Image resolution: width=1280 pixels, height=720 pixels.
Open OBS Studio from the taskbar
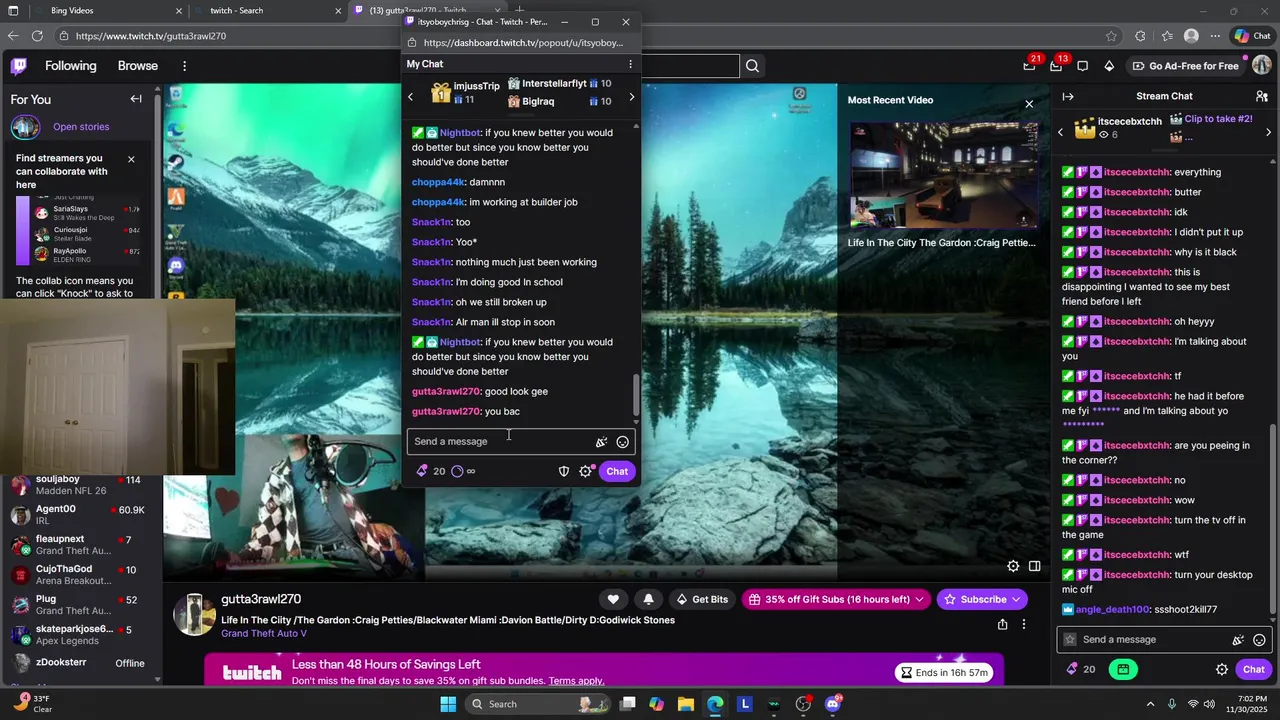click(x=803, y=704)
